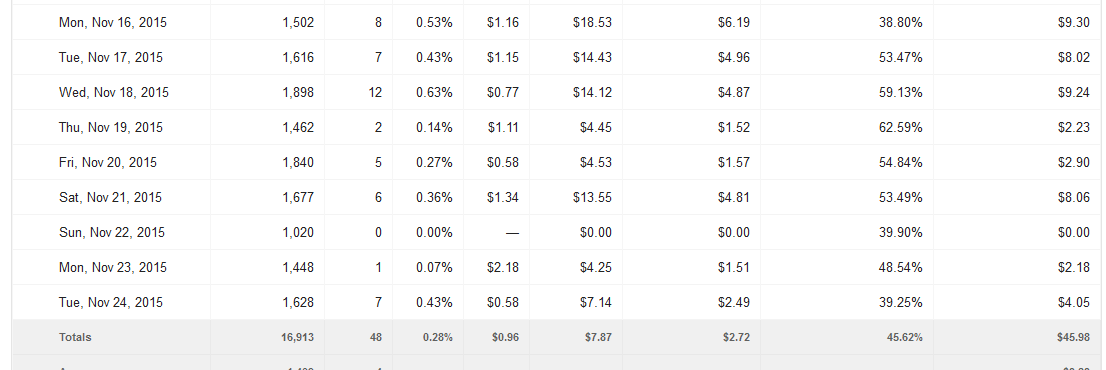The image size is (1106, 370).
Task: Click the Mon, Nov 23, 2015 row date
Action: coord(113,267)
